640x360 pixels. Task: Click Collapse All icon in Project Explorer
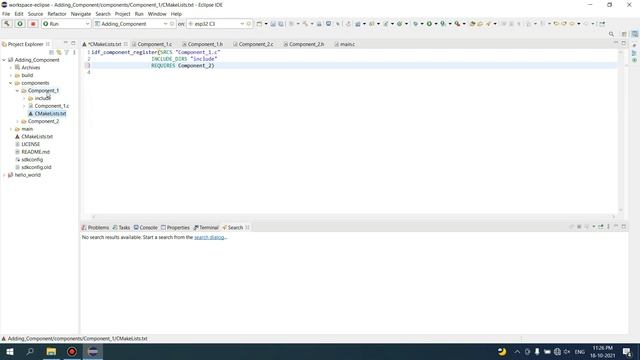[51, 52]
